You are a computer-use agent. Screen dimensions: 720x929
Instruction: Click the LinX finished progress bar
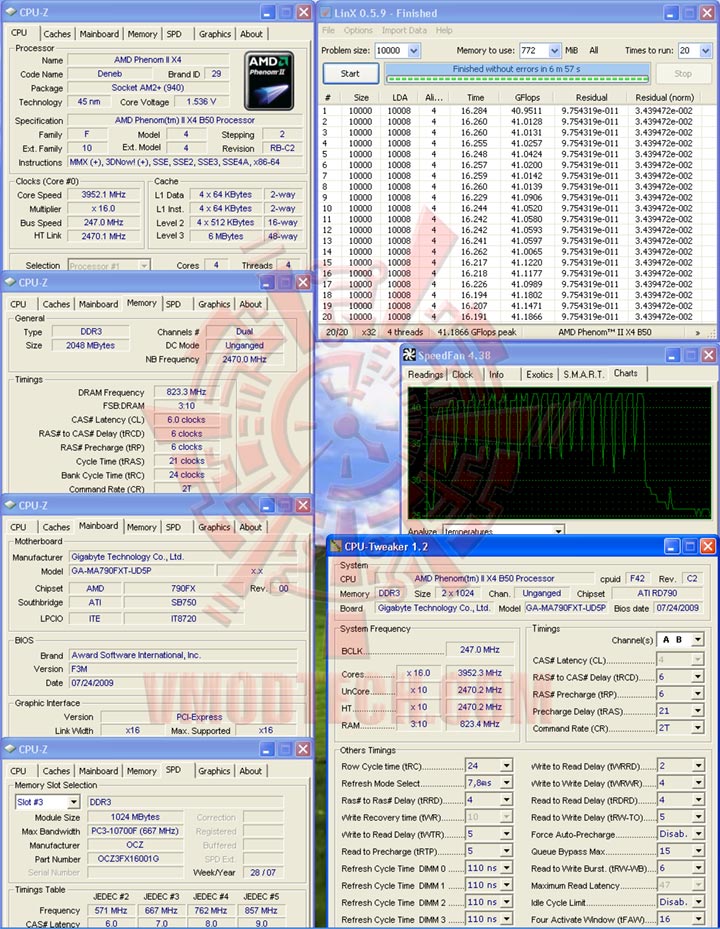517,73
